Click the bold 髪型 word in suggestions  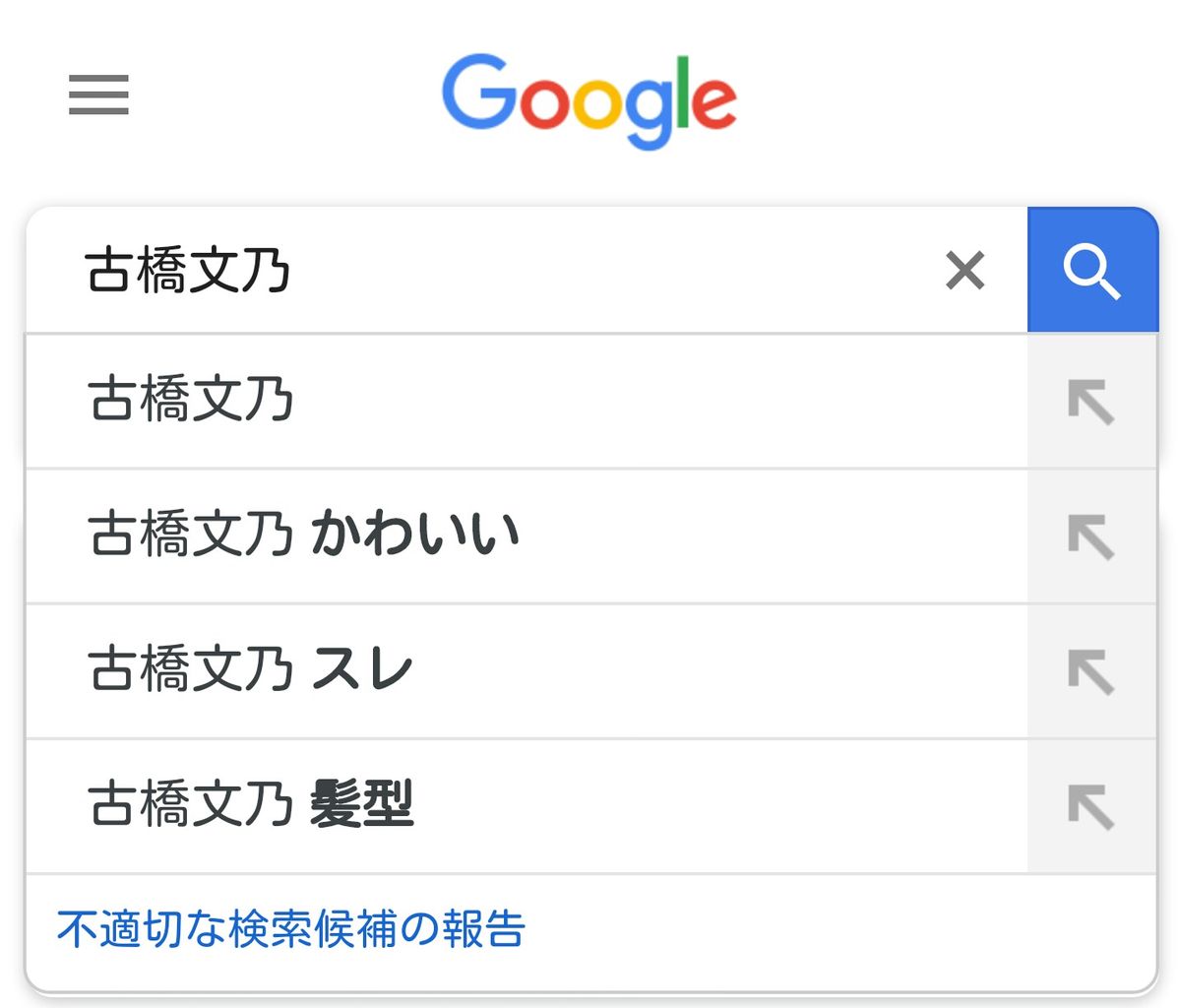(362, 804)
